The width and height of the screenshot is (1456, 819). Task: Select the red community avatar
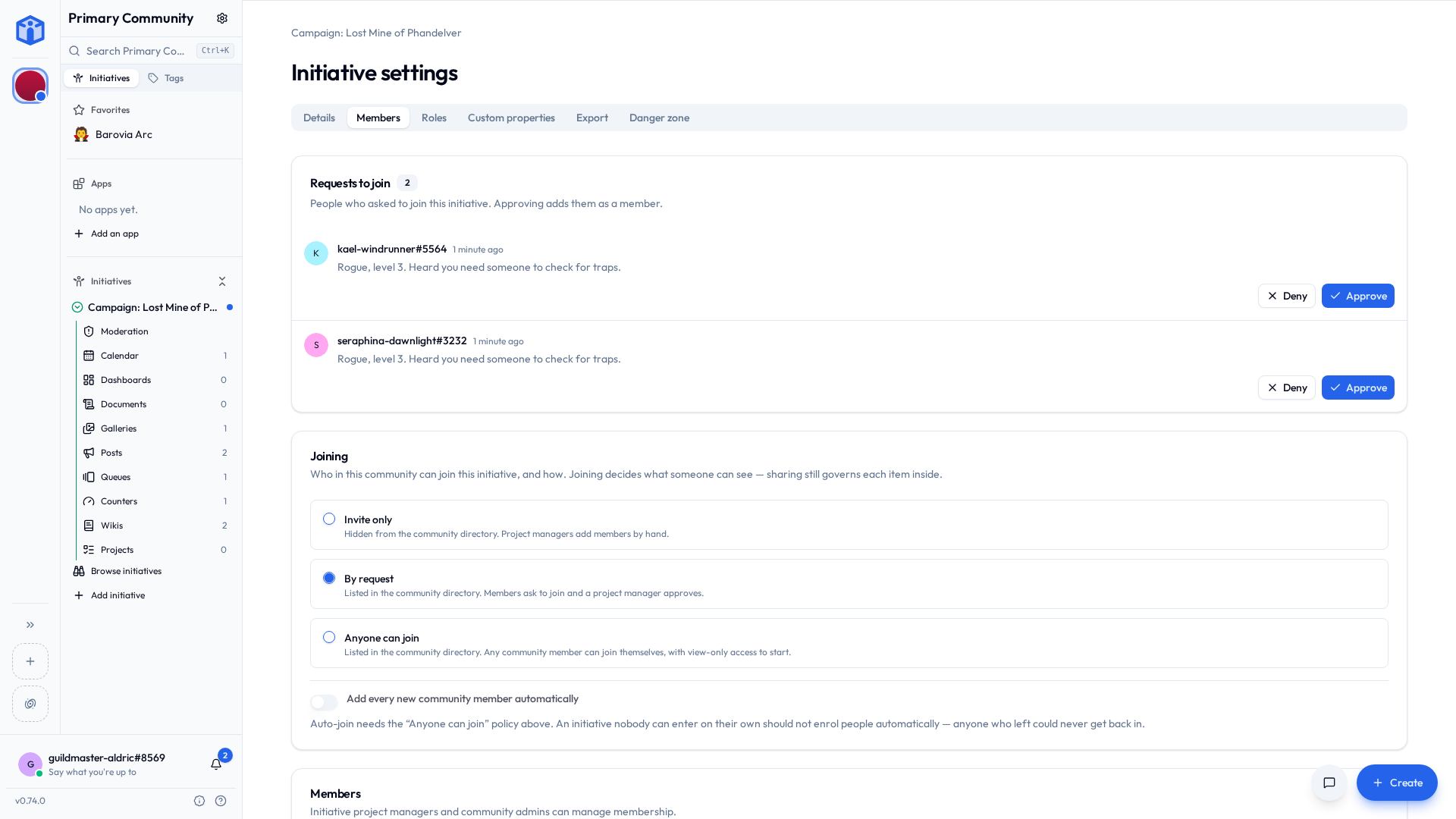(x=30, y=86)
